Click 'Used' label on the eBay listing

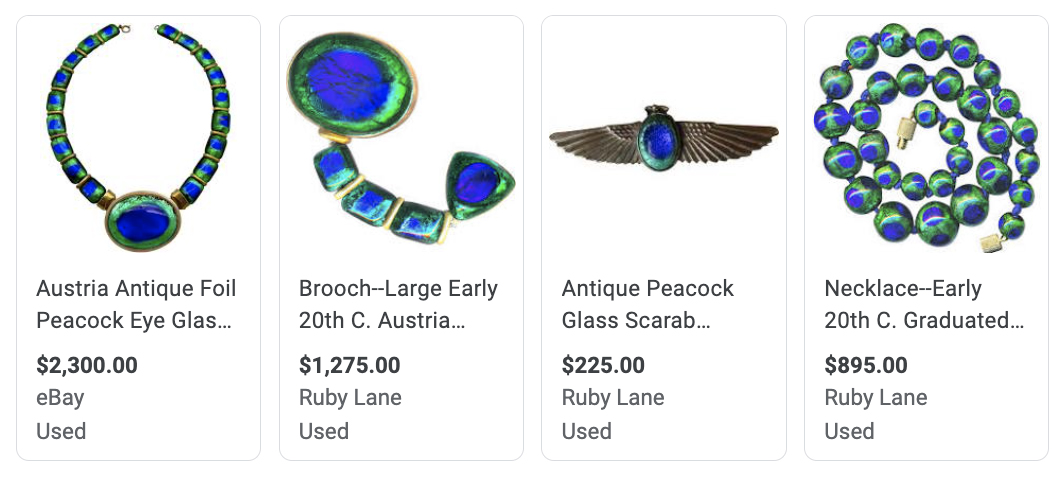pyautogui.click(x=61, y=431)
